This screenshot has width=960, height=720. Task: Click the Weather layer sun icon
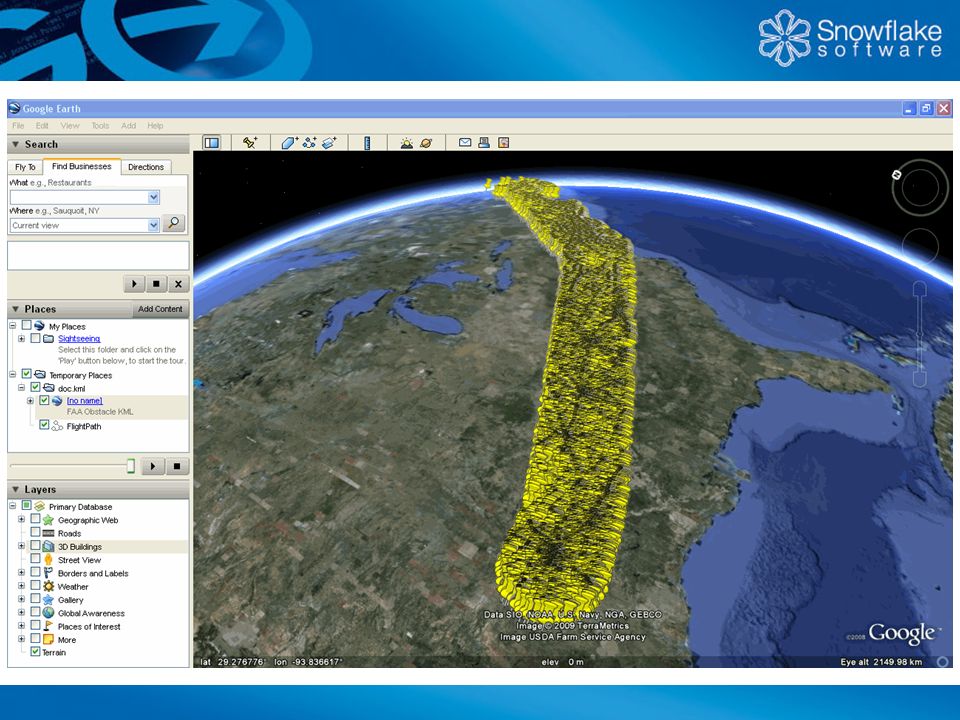coord(48,586)
